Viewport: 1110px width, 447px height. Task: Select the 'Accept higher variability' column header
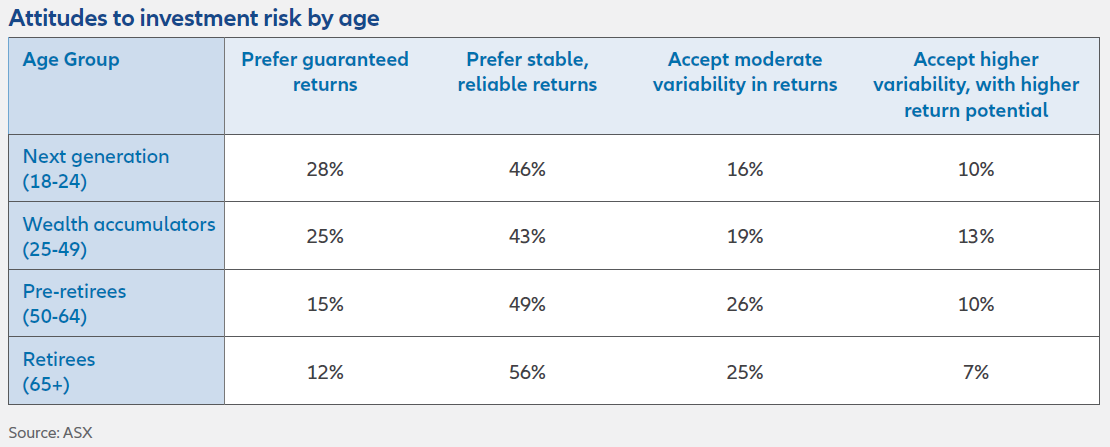pyautogui.click(x=976, y=85)
